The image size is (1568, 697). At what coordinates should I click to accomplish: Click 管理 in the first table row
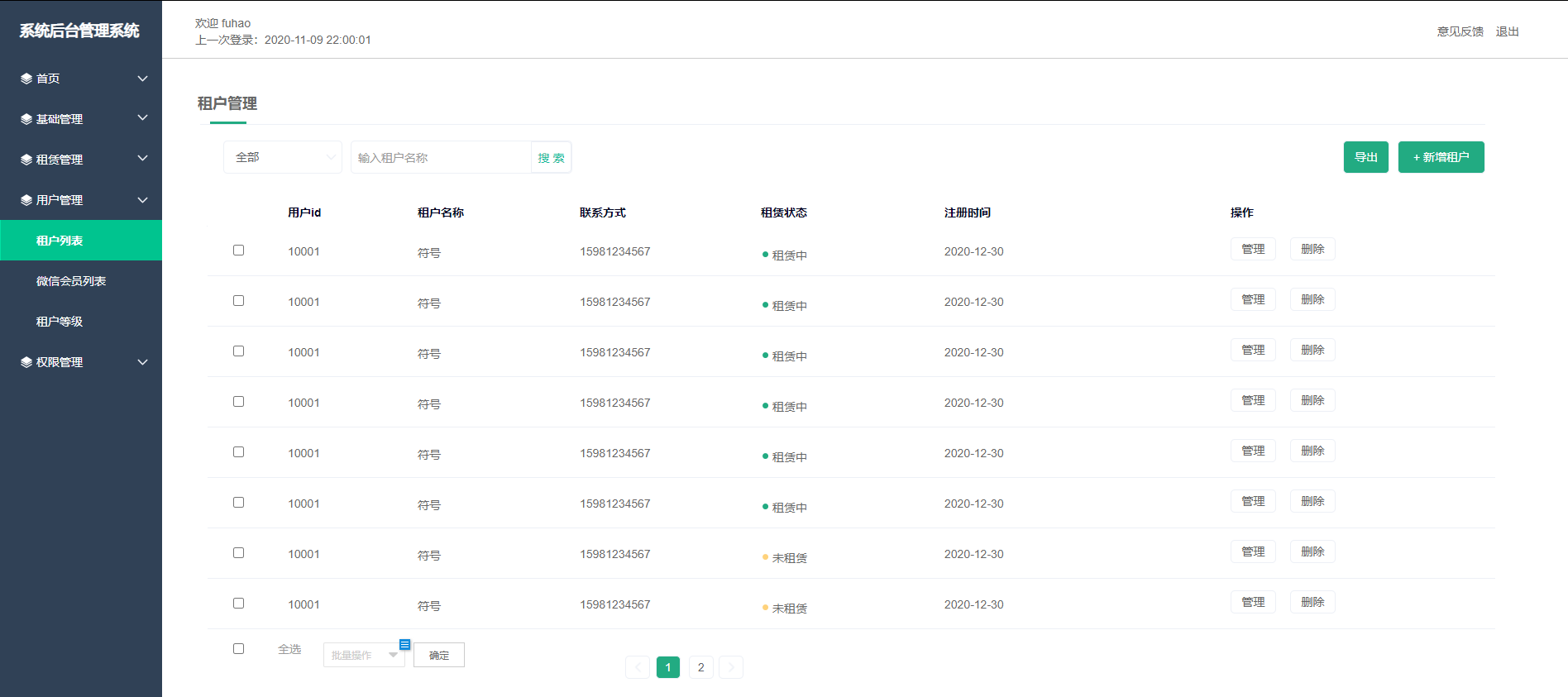point(1253,249)
